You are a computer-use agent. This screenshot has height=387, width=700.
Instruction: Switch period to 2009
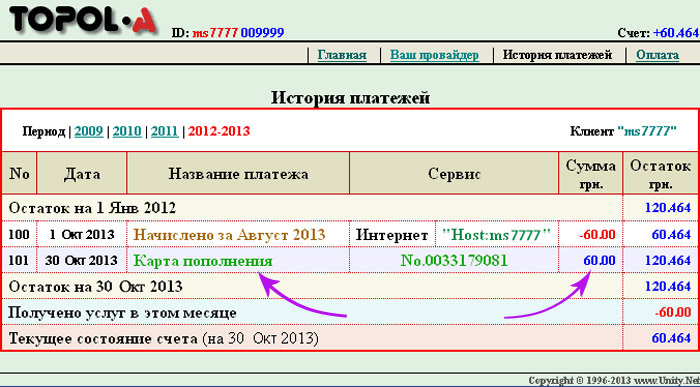[89, 131]
